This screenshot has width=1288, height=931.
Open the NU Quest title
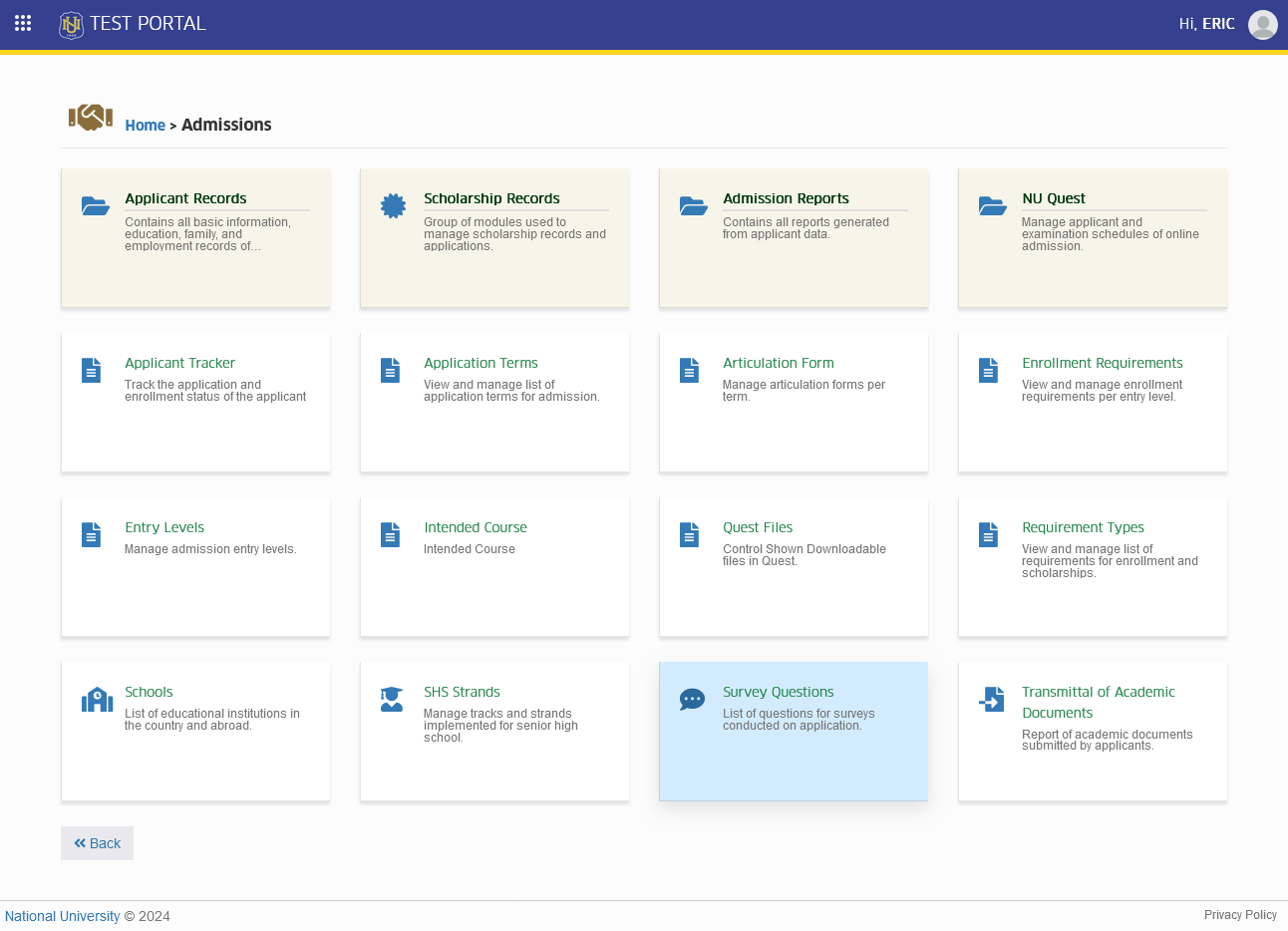tap(1054, 198)
